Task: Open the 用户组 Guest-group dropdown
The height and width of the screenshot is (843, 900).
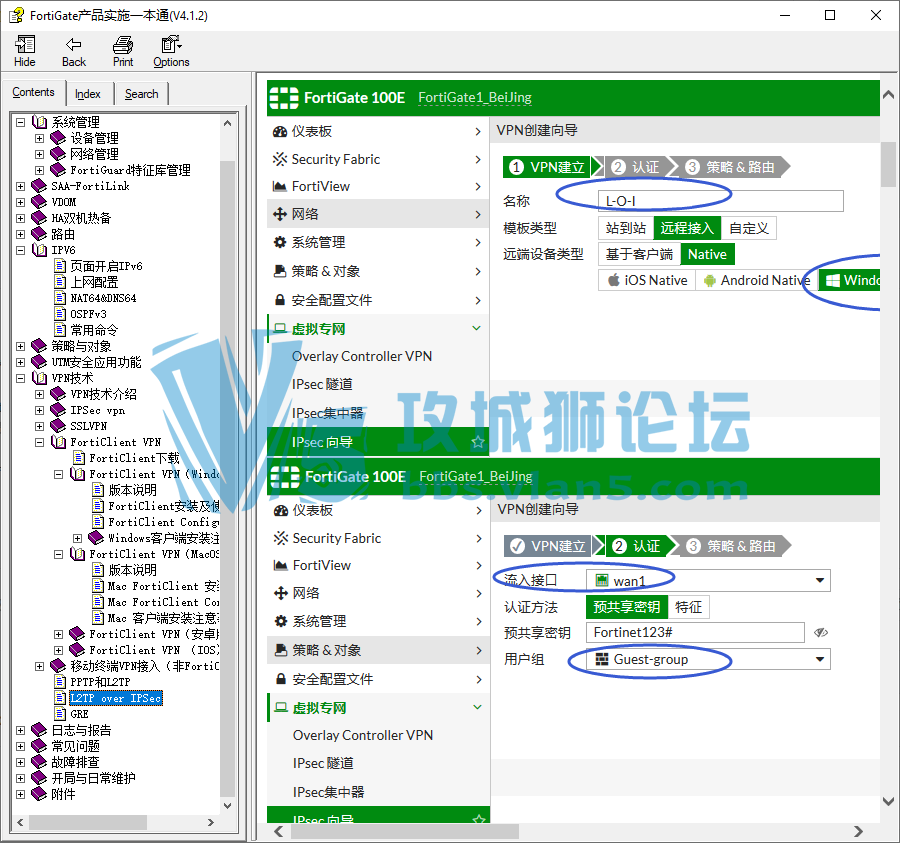Action: tap(708, 659)
